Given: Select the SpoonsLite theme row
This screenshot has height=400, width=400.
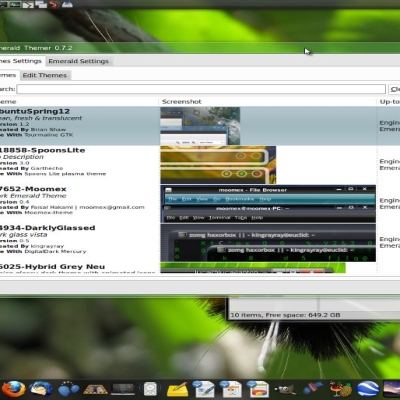Looking at the screenshot, I should (x=200, y=165).
